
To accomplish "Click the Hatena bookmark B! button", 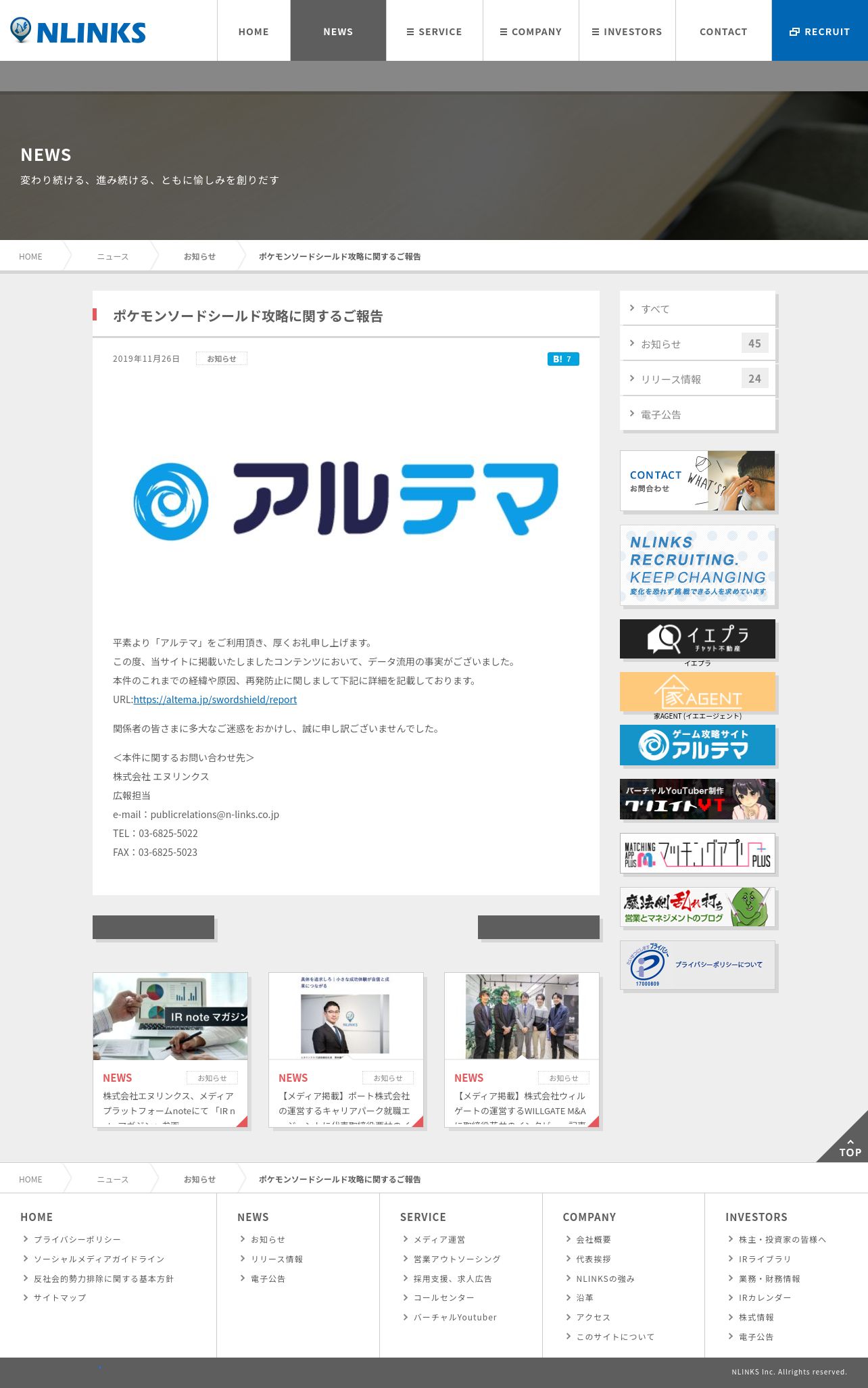I will (x=563, y=359).
